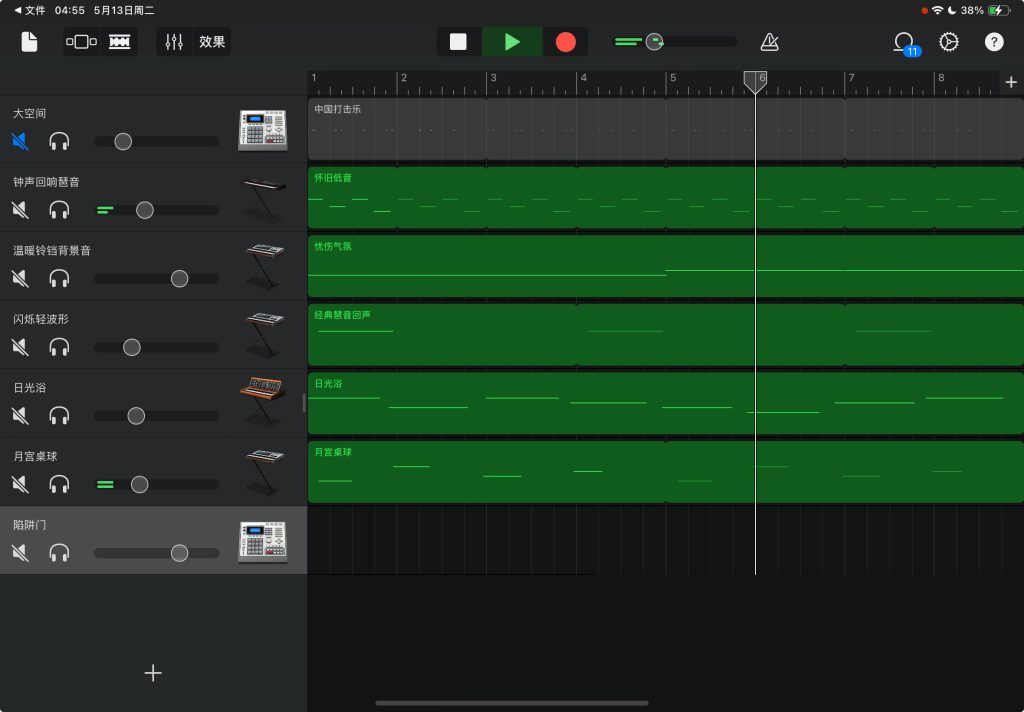Solo the 大空间 track with headphones
The height and width of the screenshot is (712, 1024).
[59, 141]
